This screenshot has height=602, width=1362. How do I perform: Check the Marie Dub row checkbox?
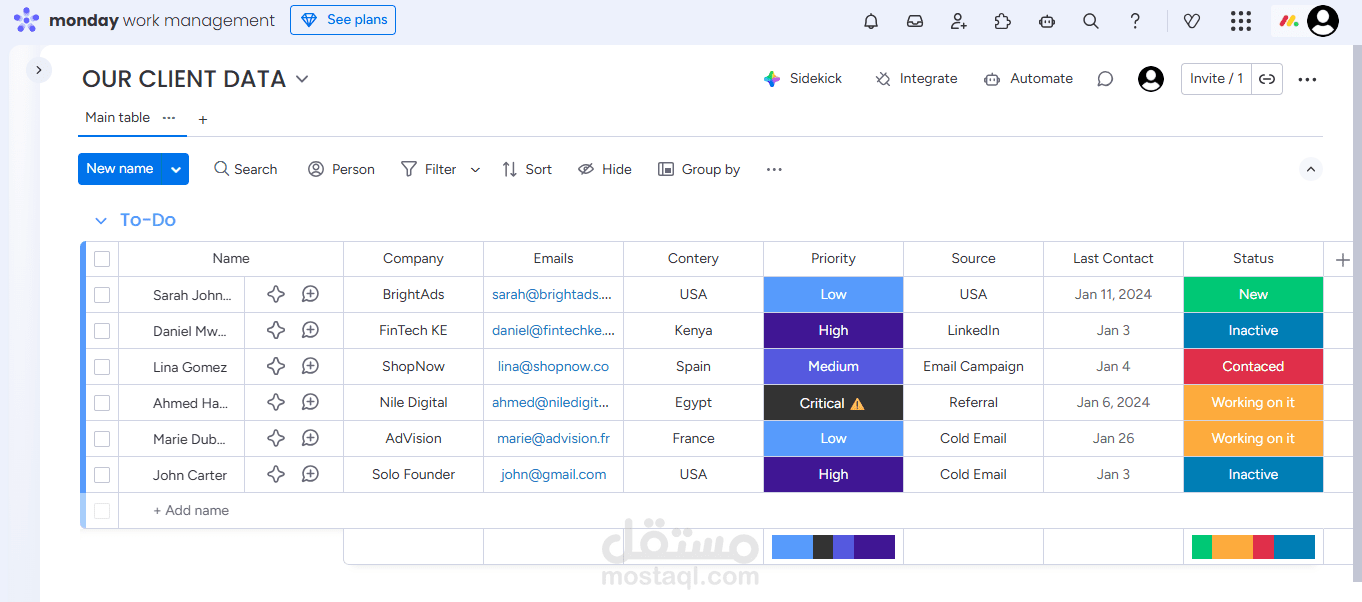(102, 439)
